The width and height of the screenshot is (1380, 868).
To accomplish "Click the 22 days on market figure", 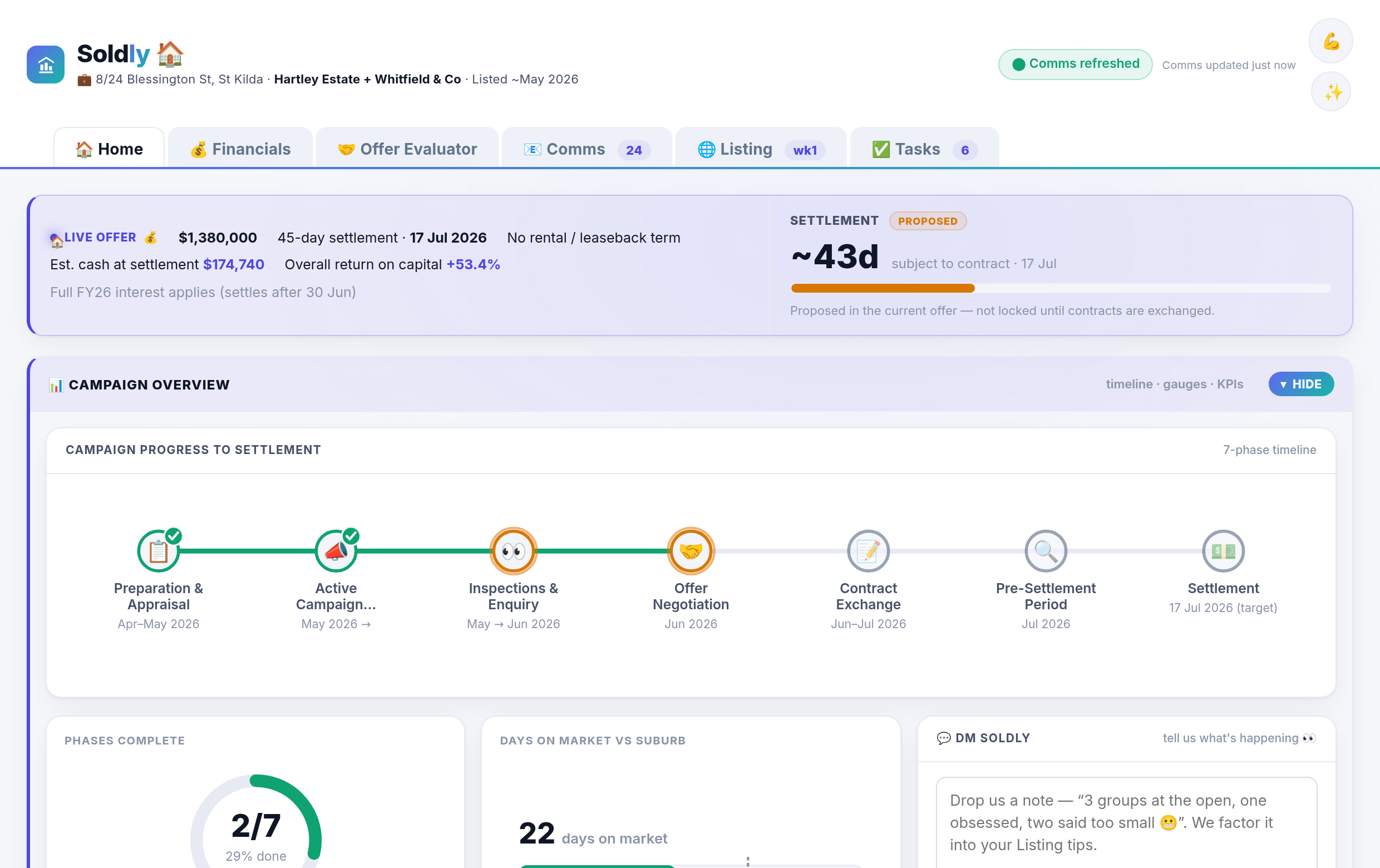I will click(537, 833).
